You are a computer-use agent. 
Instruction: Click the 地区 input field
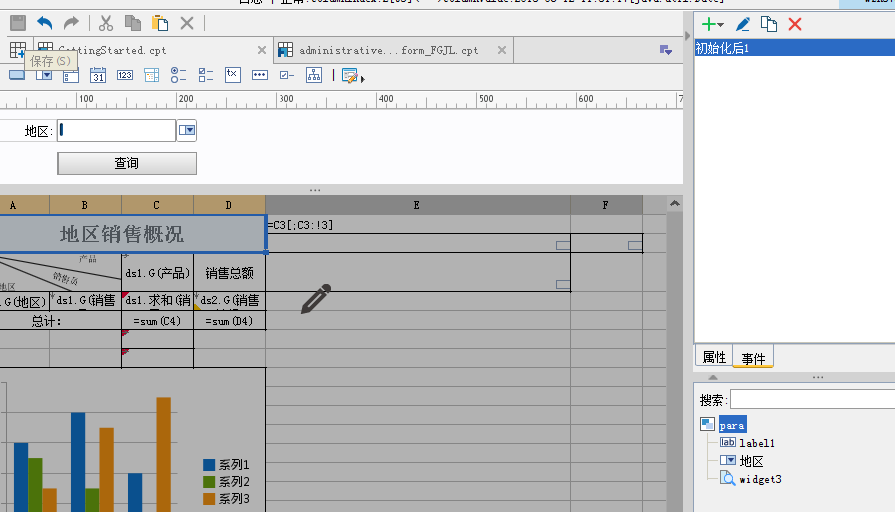coord(116,130)
